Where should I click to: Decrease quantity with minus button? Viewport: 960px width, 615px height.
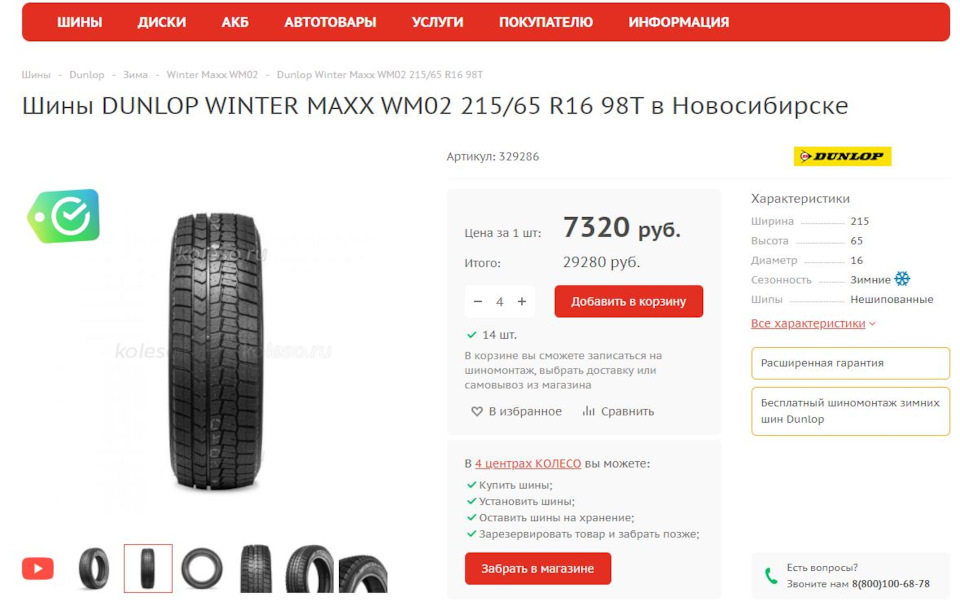pos(478,301)
